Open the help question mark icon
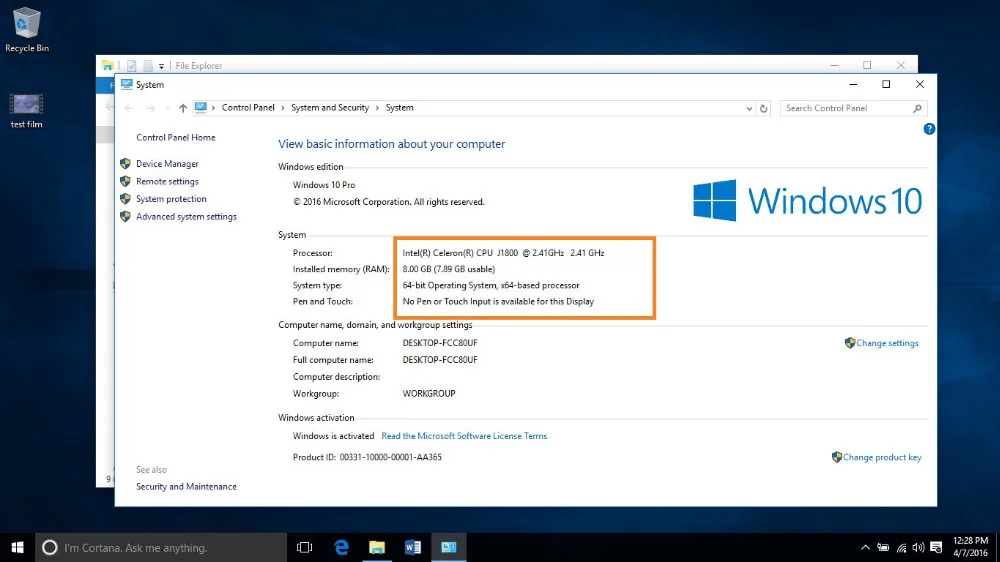Screen dimensions: 1000x562 coord(929,129)
